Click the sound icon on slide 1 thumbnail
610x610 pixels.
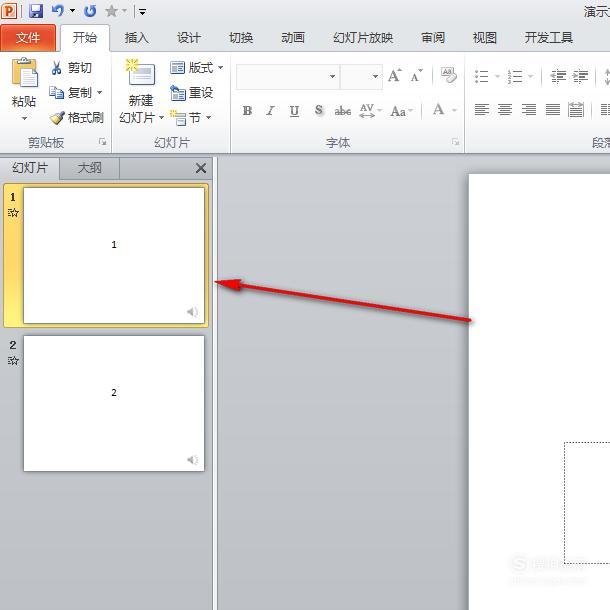click(x=192, y=312)
